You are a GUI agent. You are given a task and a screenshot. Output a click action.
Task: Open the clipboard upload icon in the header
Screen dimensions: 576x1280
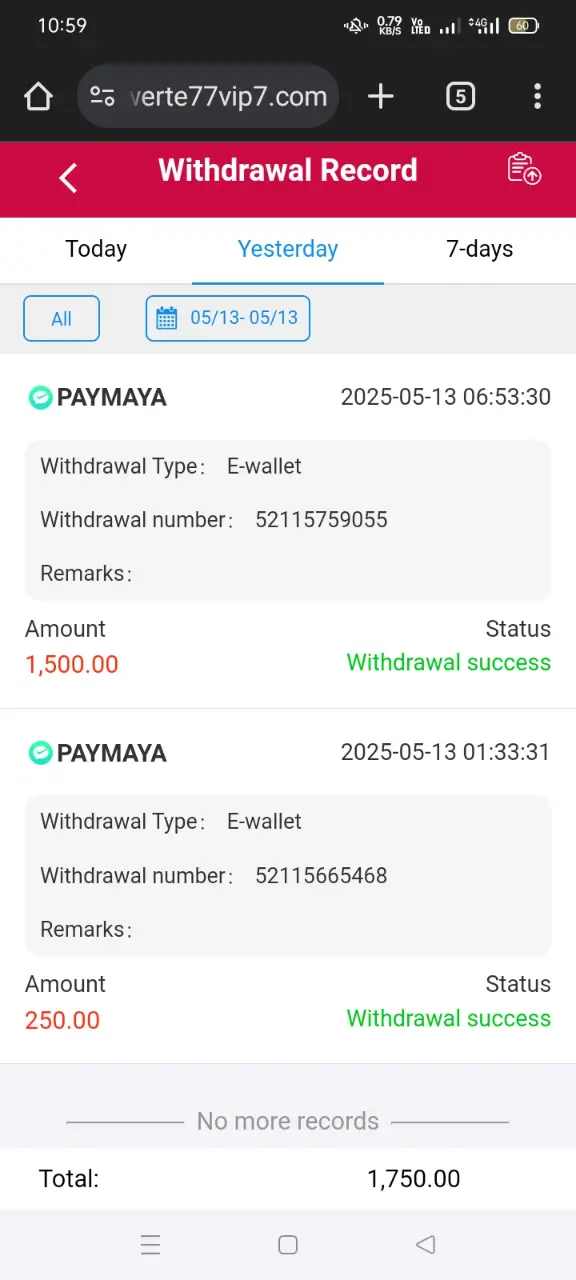524,169
